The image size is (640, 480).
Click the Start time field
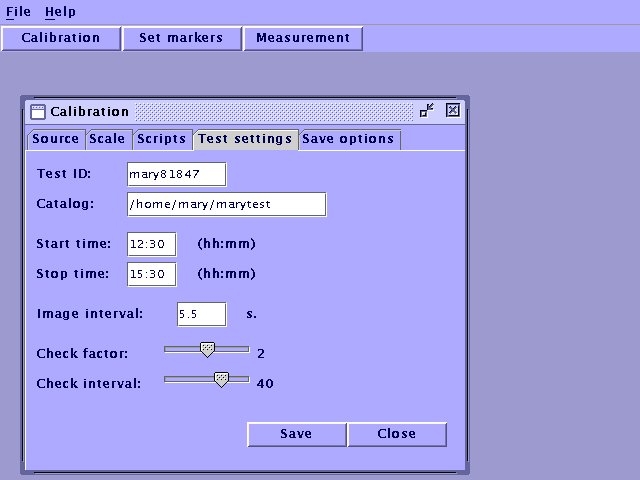click(x=152, y=244)
